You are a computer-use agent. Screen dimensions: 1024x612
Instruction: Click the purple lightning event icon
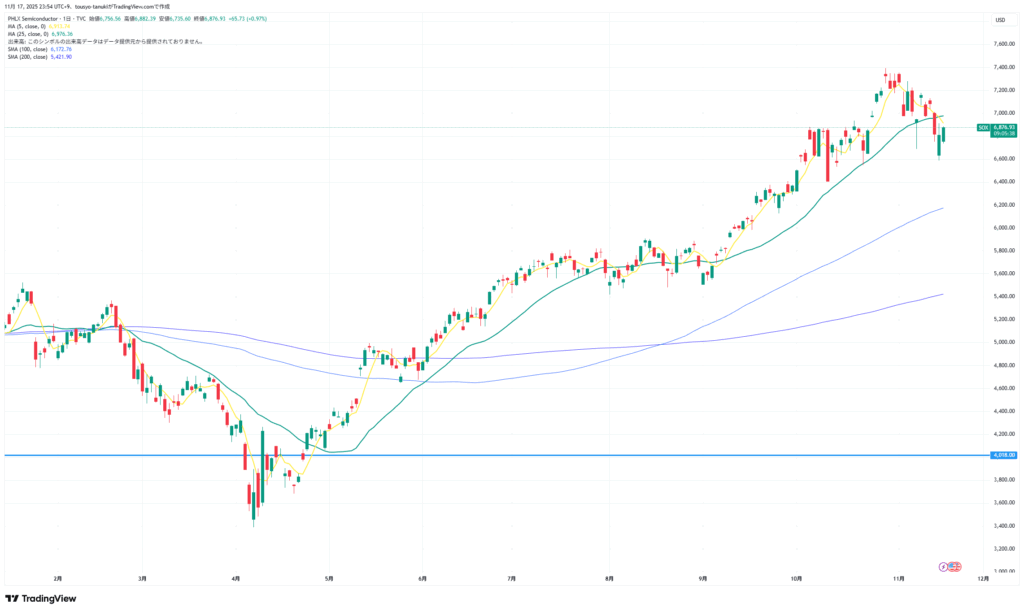(x=944, y=567)
